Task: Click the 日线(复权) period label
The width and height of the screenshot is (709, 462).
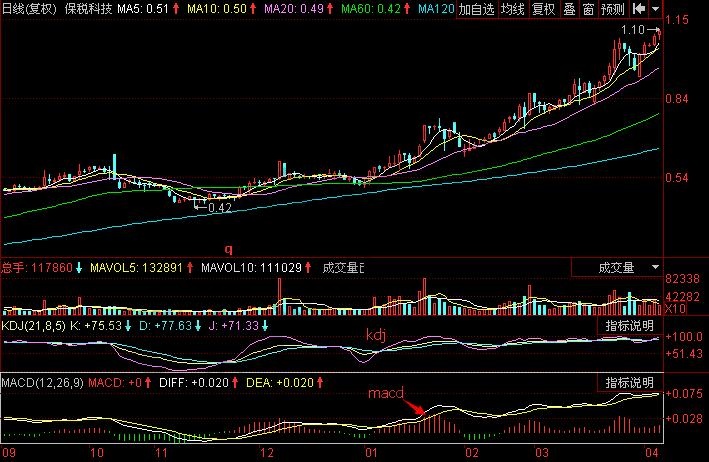Action: (30, 9)
